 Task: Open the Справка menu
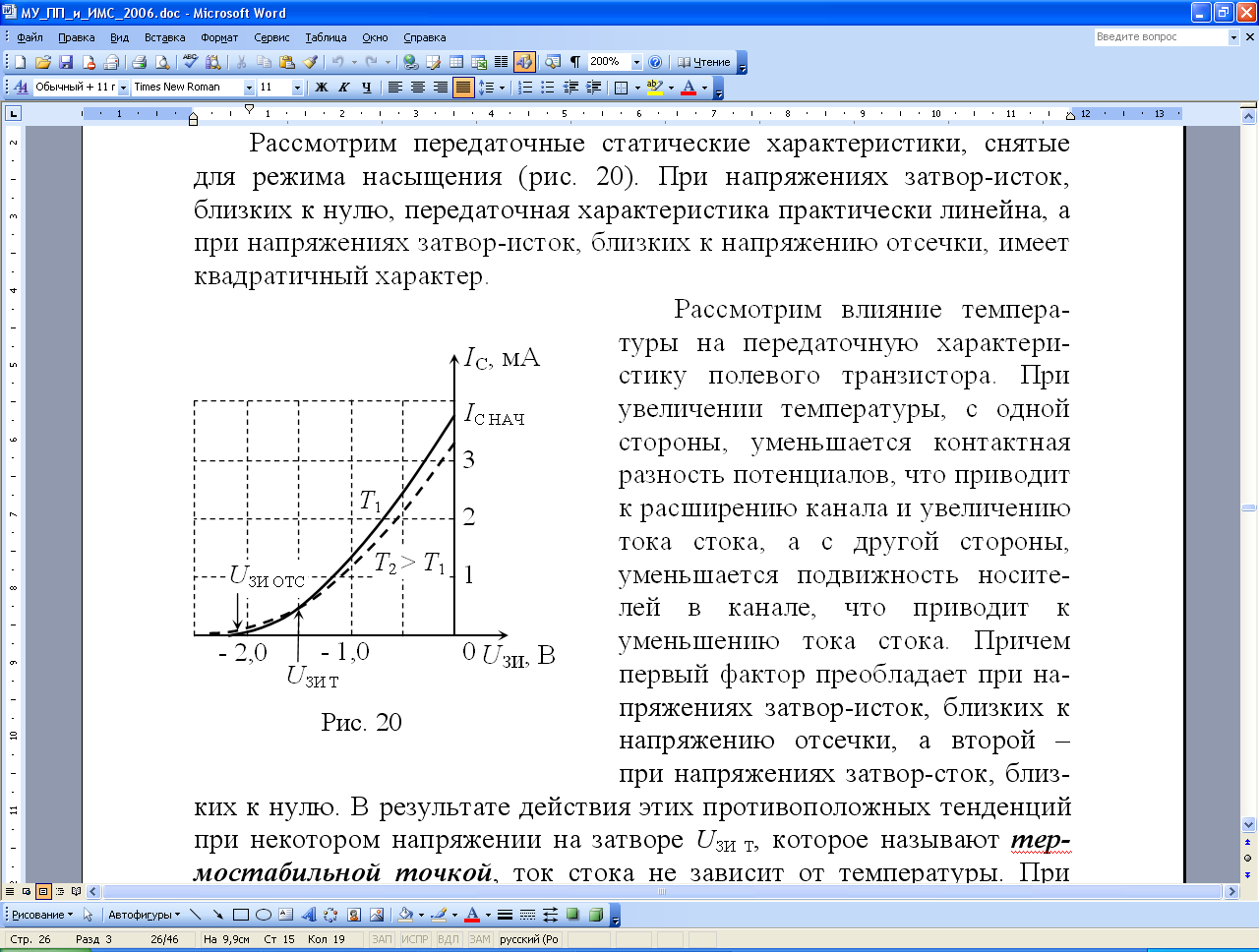(x=425, y=37)
